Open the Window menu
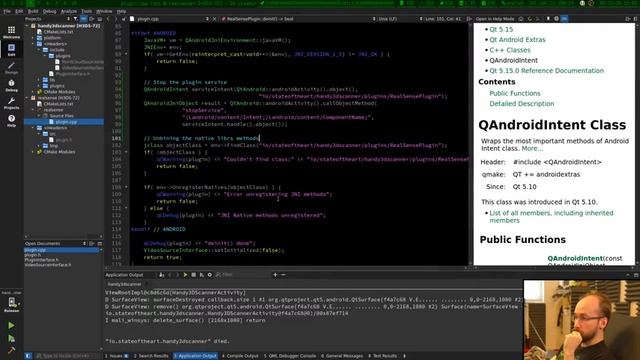 (104, 11)
